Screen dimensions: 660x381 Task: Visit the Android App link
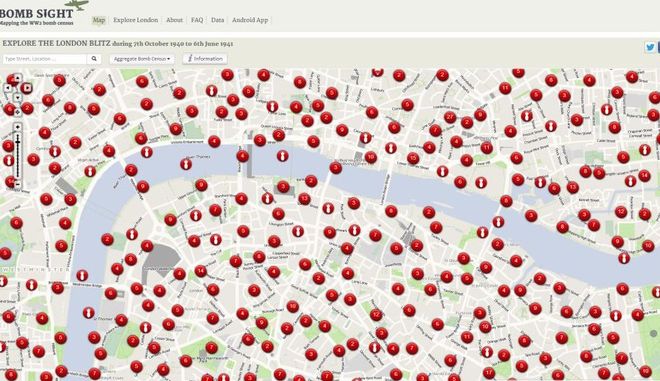(x=250, y=20)
